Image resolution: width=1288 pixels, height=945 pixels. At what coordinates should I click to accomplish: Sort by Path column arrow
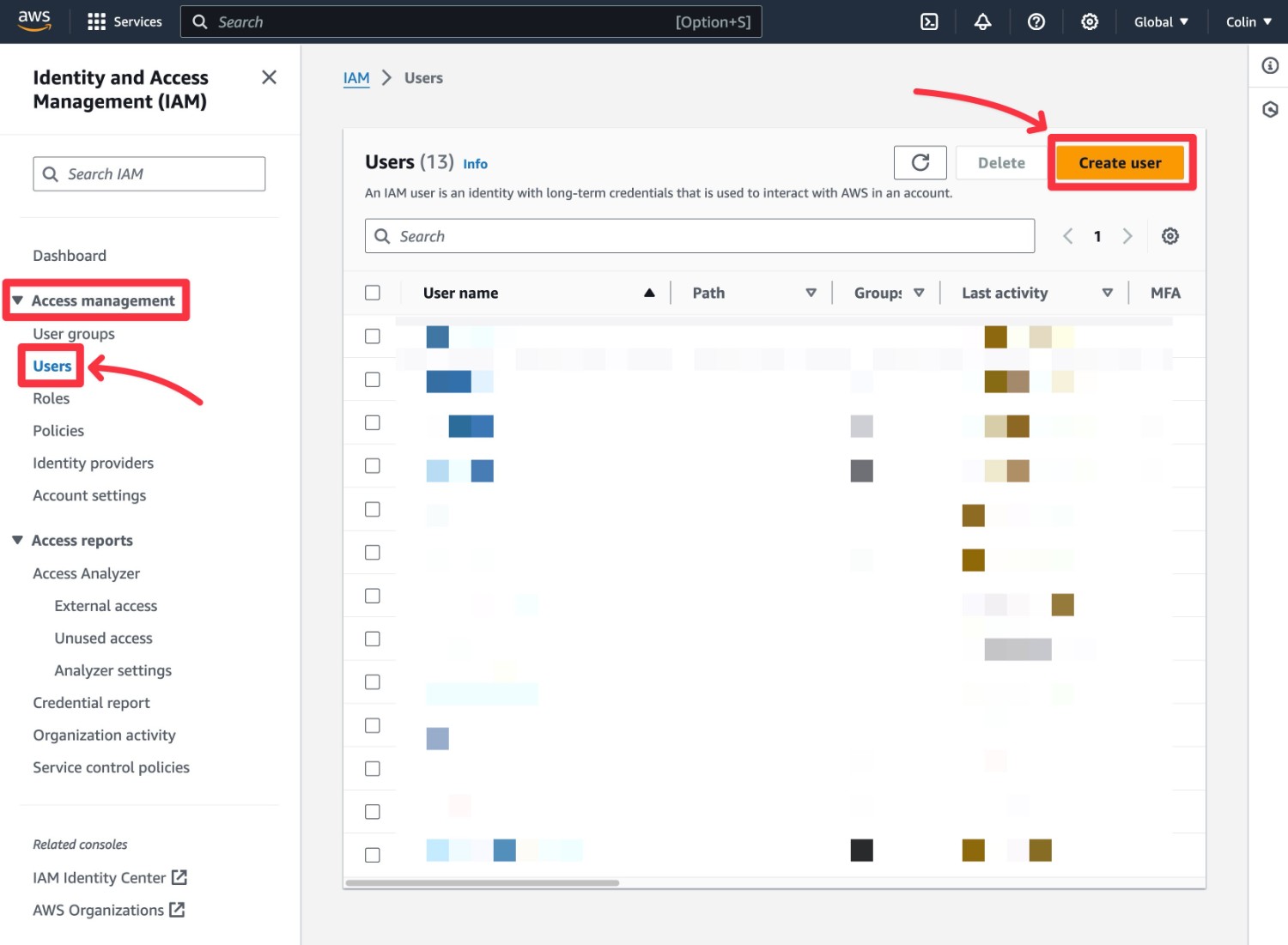tap(811, 293)
